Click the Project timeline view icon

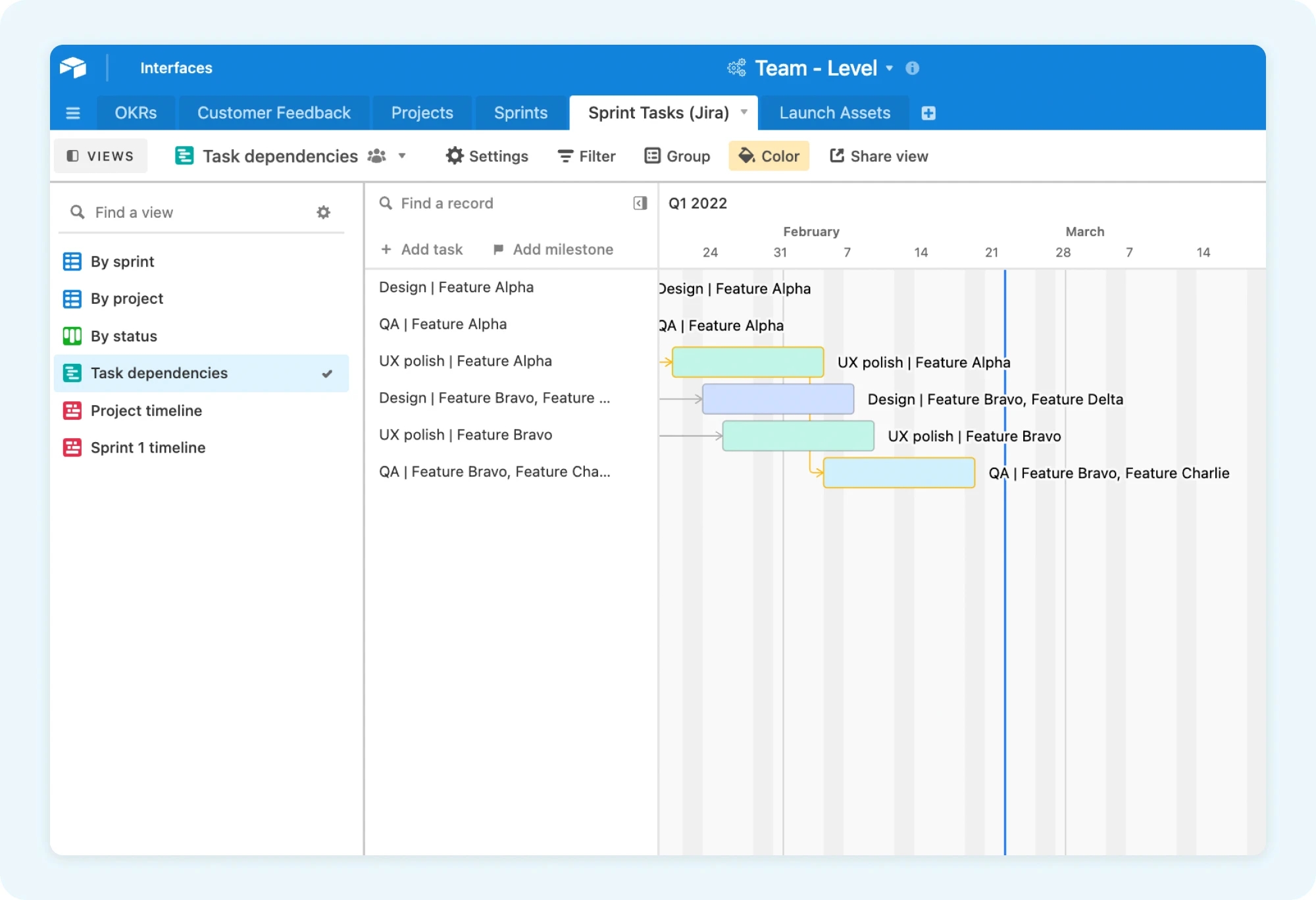pyautogui.click(x=72, y=411)
